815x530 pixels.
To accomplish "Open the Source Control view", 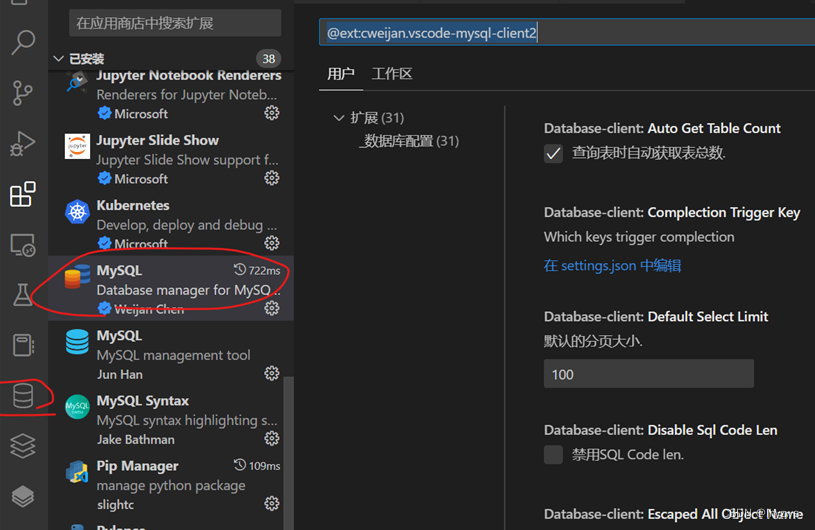I will tap(23, 93).
